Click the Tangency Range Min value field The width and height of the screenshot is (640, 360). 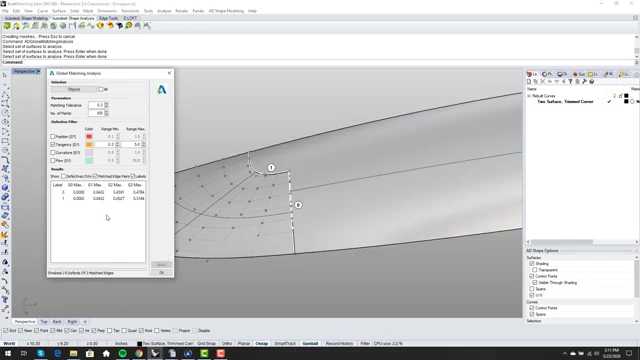105,144
